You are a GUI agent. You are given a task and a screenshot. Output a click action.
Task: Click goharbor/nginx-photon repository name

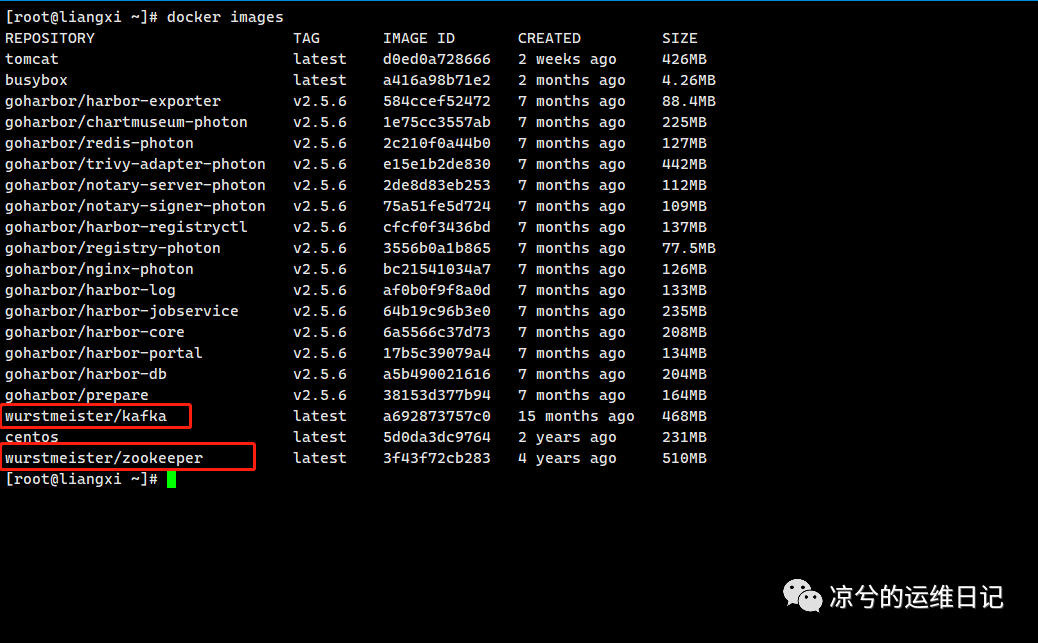[99, 270]
